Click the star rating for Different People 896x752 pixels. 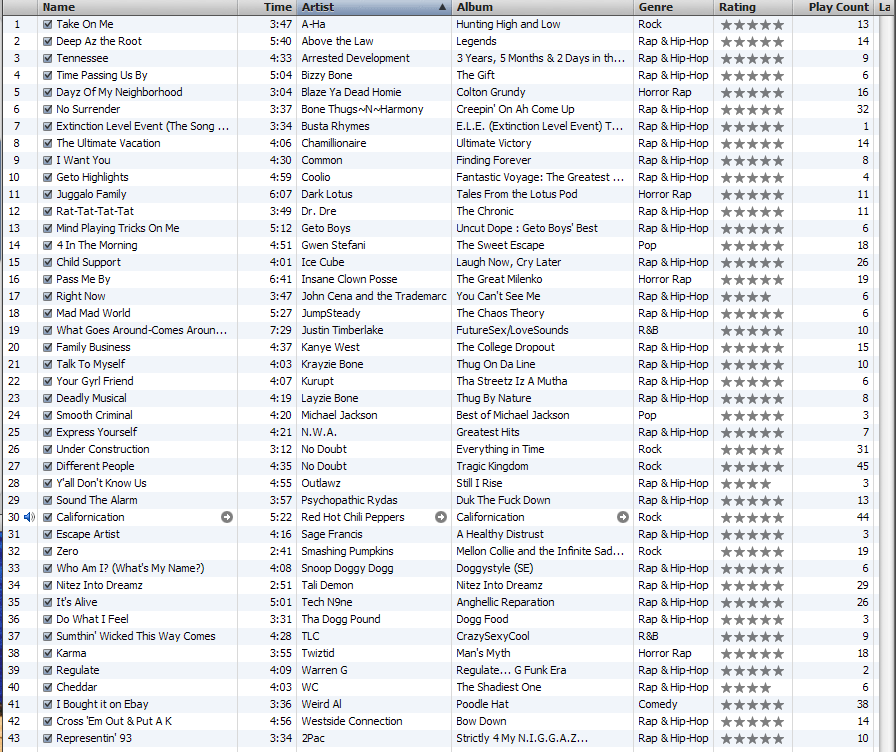(x=752, y=466)
